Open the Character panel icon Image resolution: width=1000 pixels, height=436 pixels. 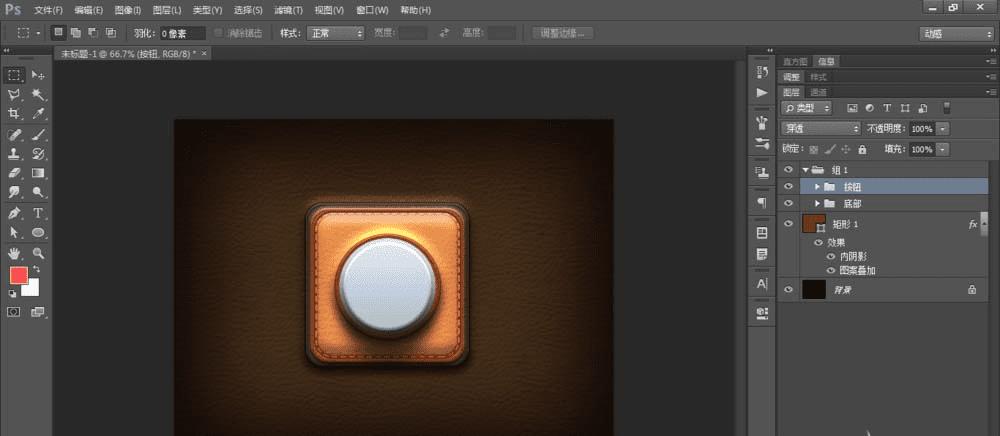(761, 283)
